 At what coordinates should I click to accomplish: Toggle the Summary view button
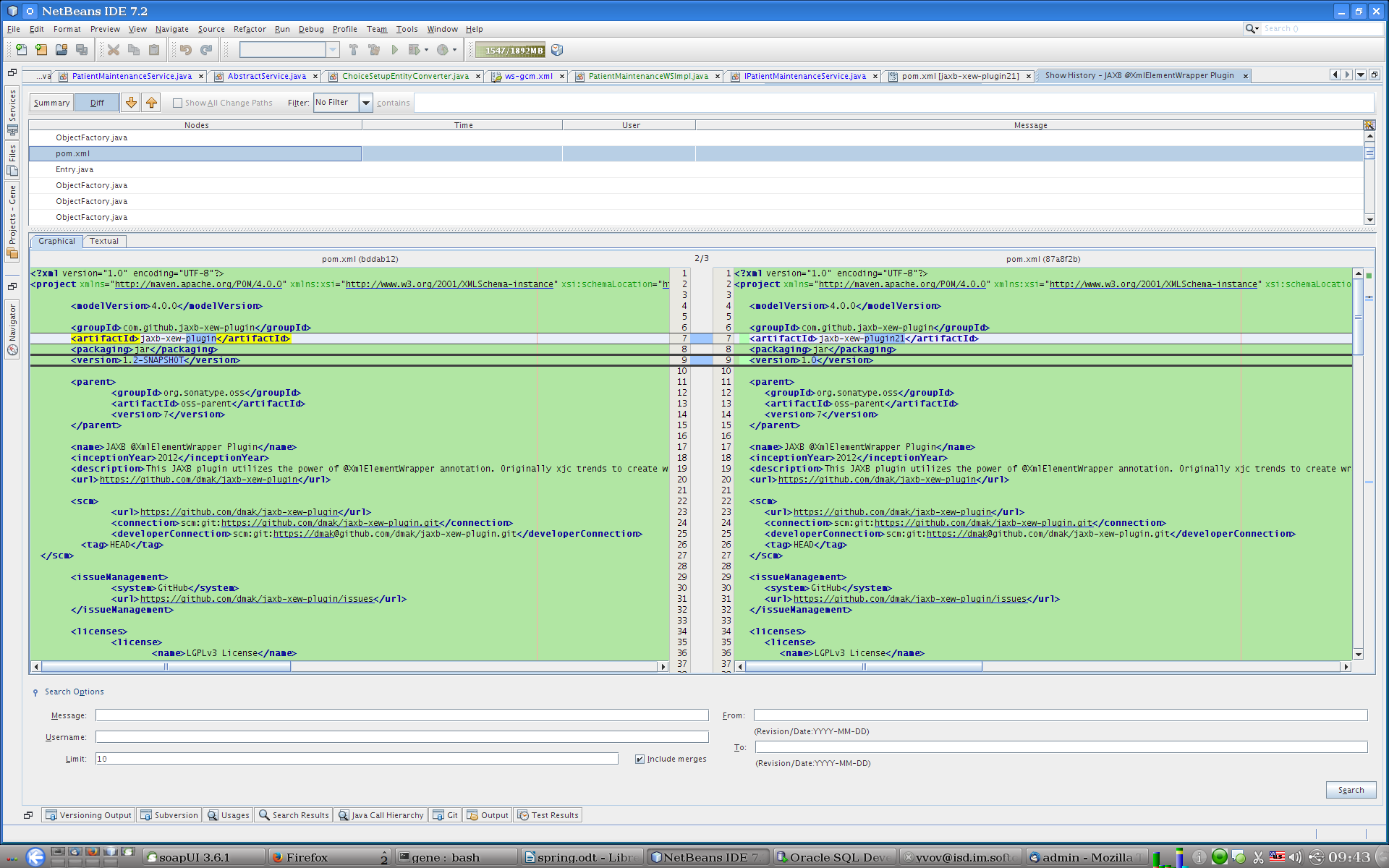click(x=52, y=103)
